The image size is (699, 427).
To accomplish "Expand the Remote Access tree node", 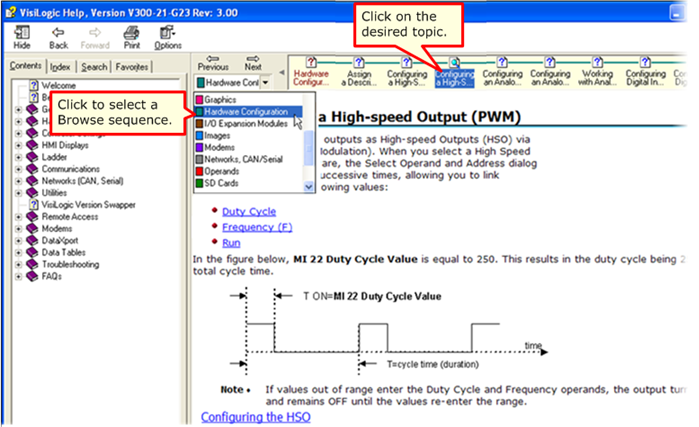I will [18, 217].
